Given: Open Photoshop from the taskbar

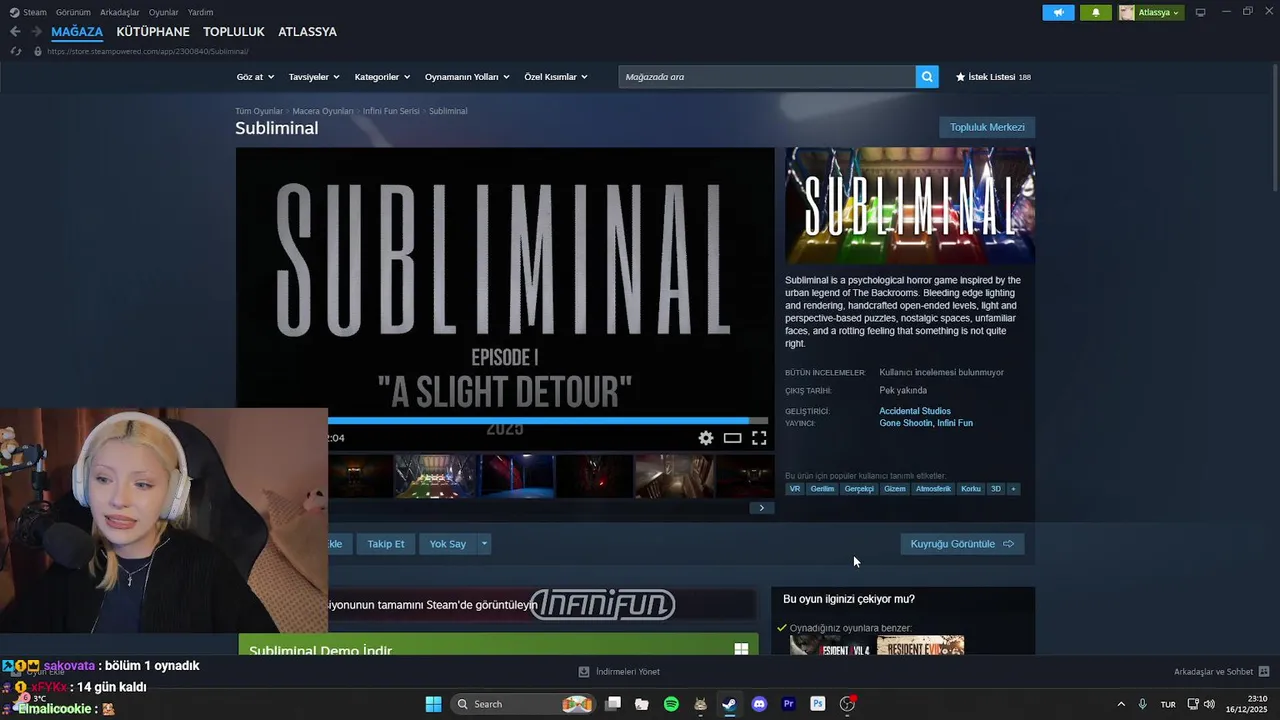Looking at the screenshot, I should [x=817, y=704].
